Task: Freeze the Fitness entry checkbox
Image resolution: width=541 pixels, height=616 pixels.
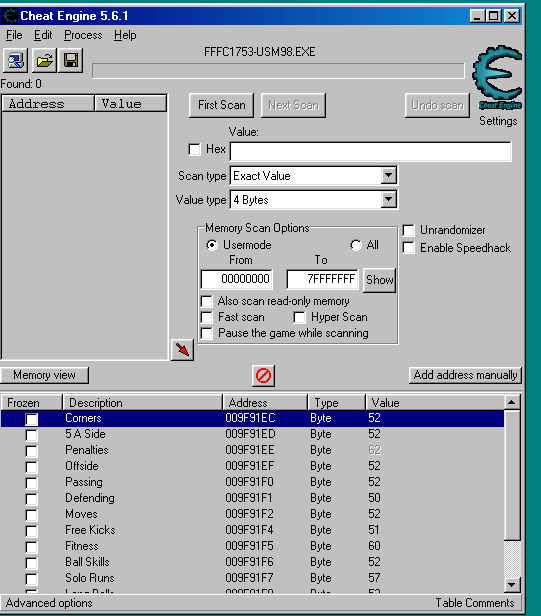Action: 31,547
